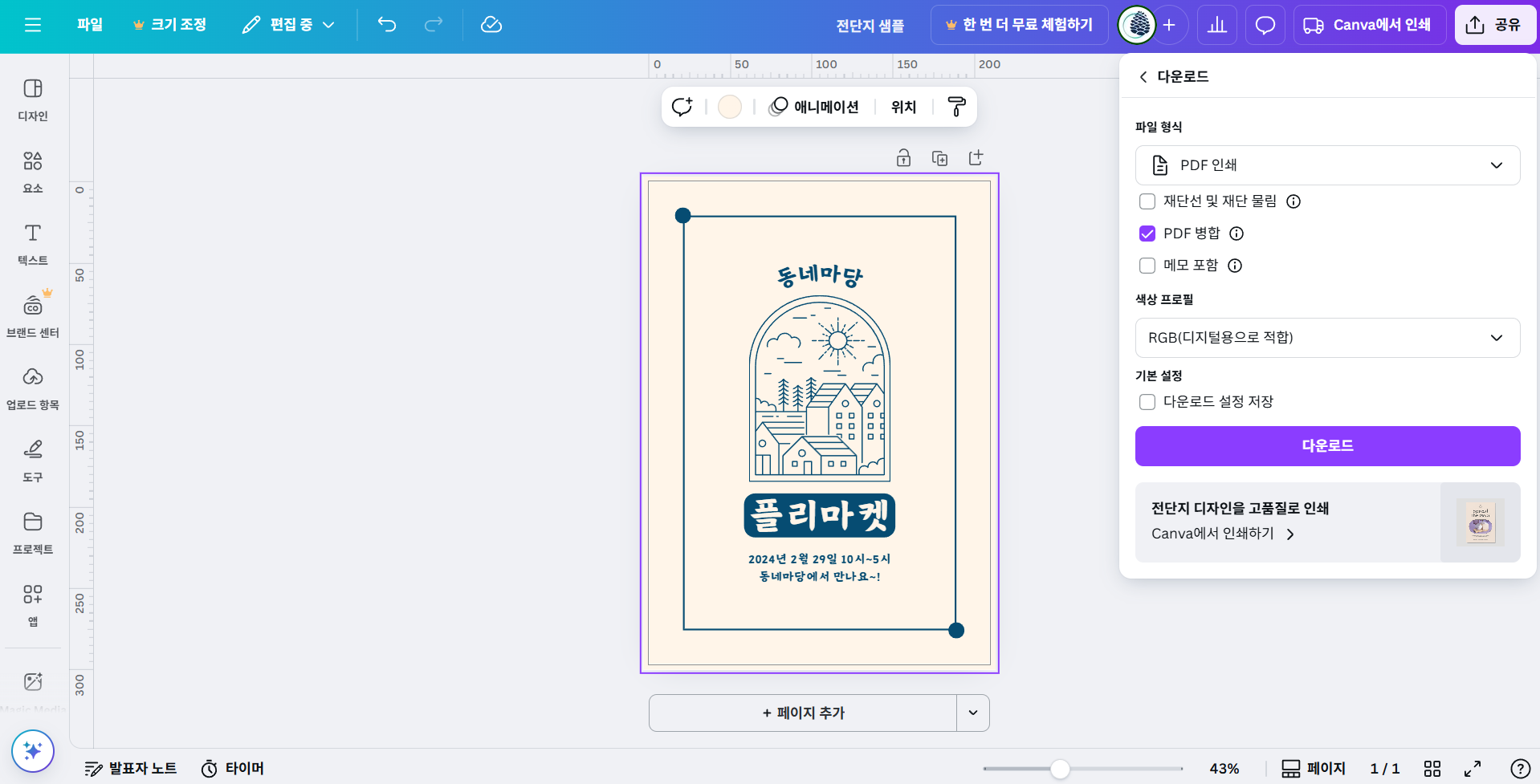The width and height of the screenshot is (1540, 784).
Task: Click the duplicate page icon above canvas
Action: click(939, 158)
